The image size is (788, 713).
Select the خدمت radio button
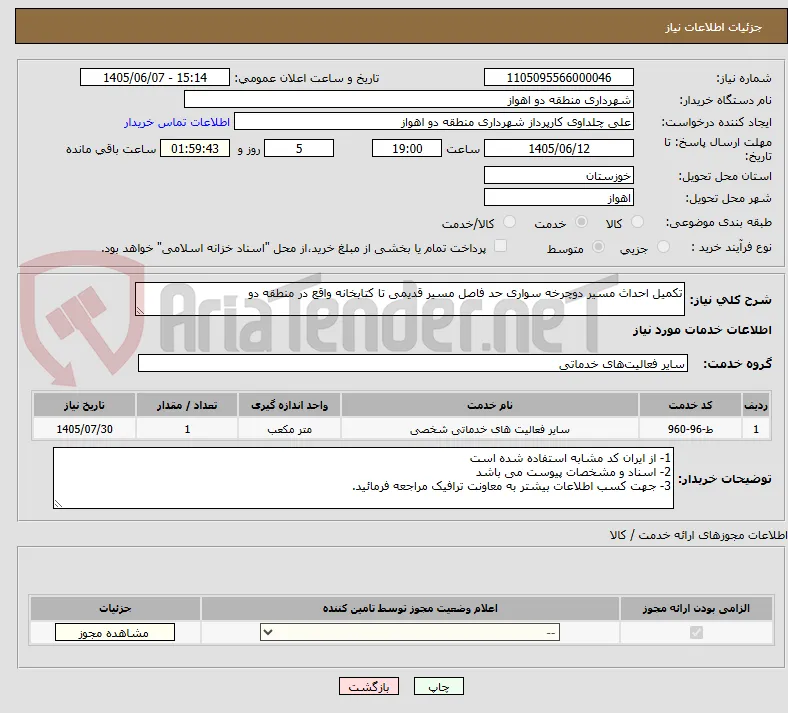[581, 222]
